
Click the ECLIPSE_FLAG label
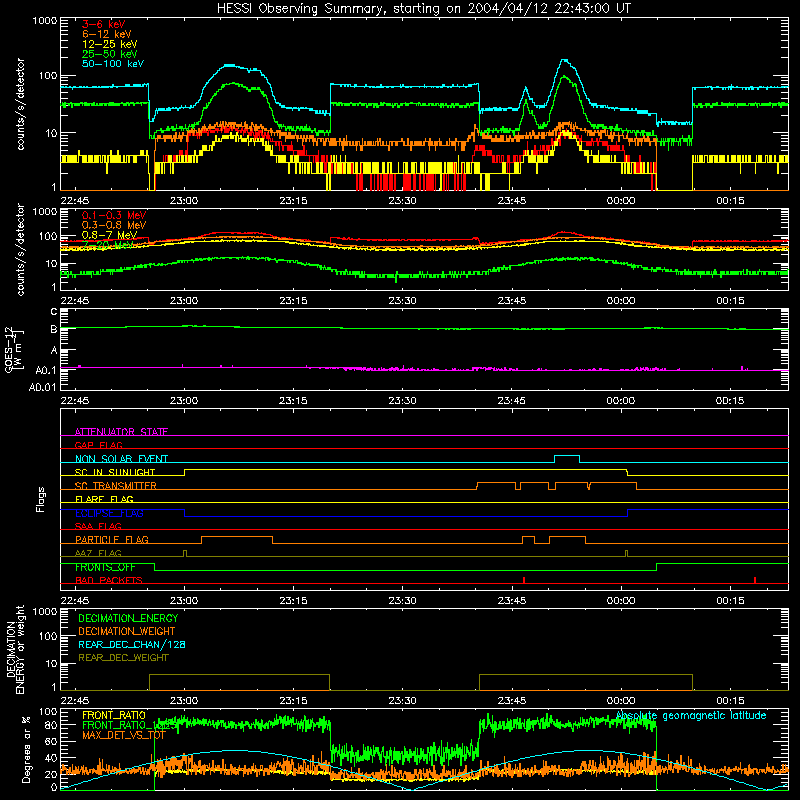(109, 513)
